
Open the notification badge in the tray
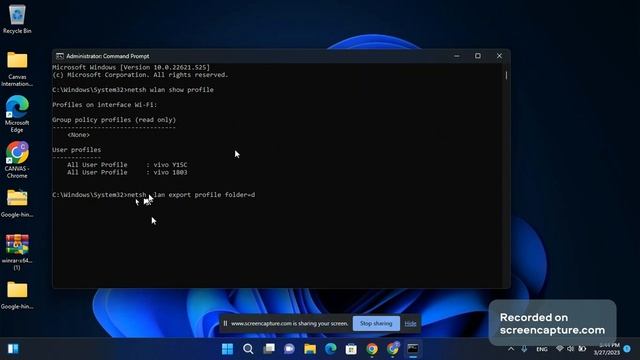point(627,349)
